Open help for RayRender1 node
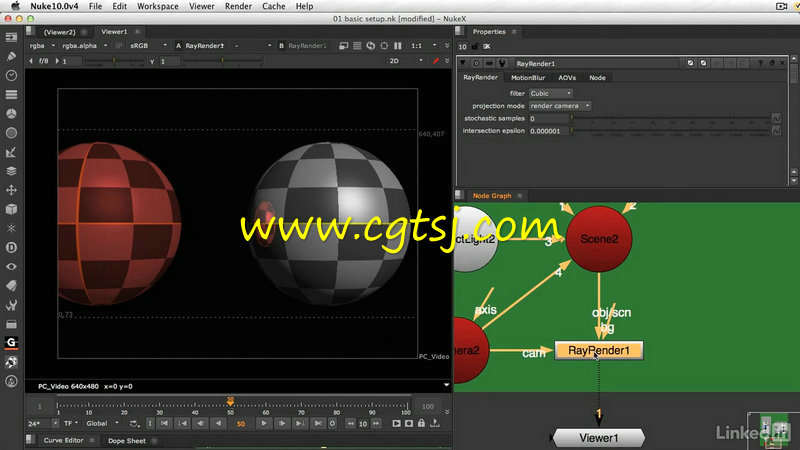 pos(760,63)
